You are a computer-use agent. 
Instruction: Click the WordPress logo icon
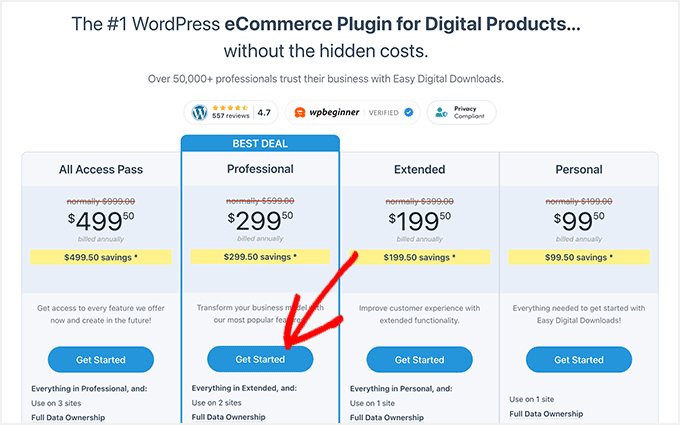pos(200,113)
